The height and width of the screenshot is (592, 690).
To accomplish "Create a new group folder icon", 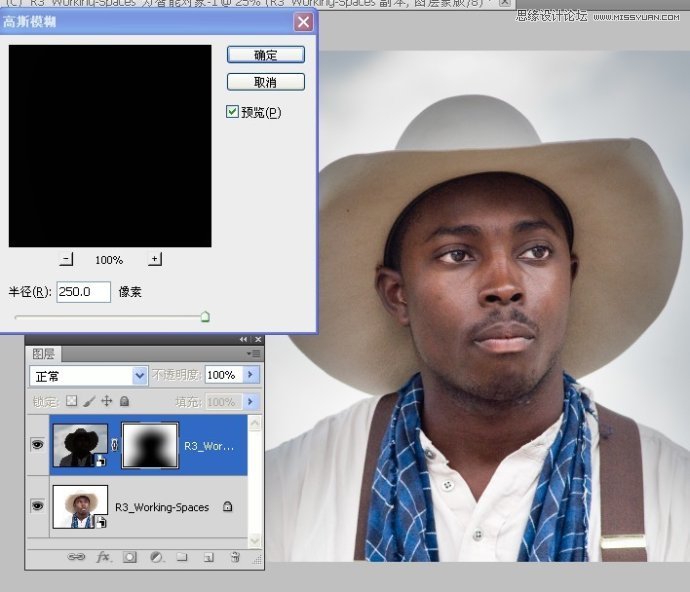I will (x=182, y=557).
